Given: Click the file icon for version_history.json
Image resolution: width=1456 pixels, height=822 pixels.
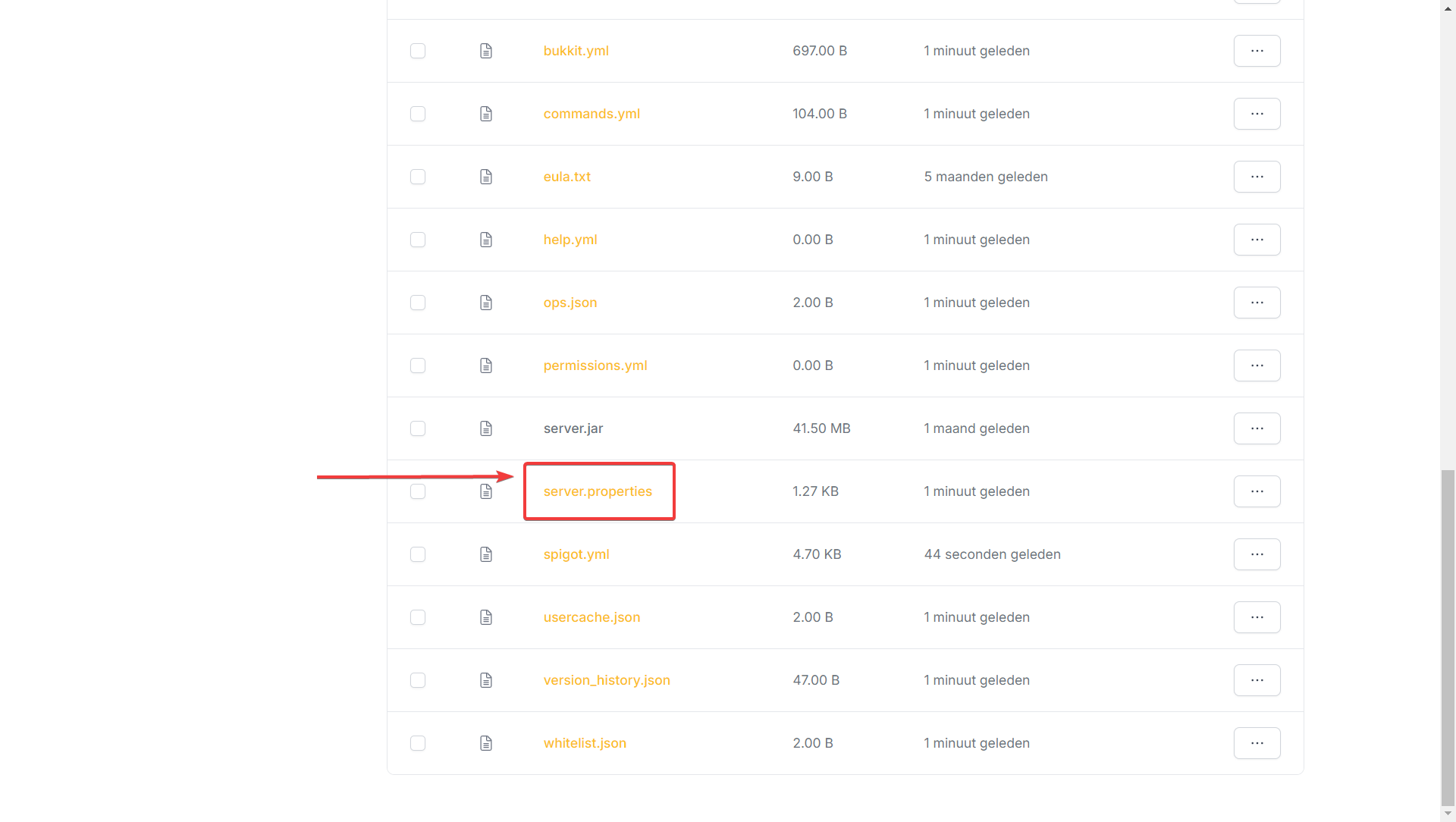Looking at the screenshot, I should click(x=486, y=680).
